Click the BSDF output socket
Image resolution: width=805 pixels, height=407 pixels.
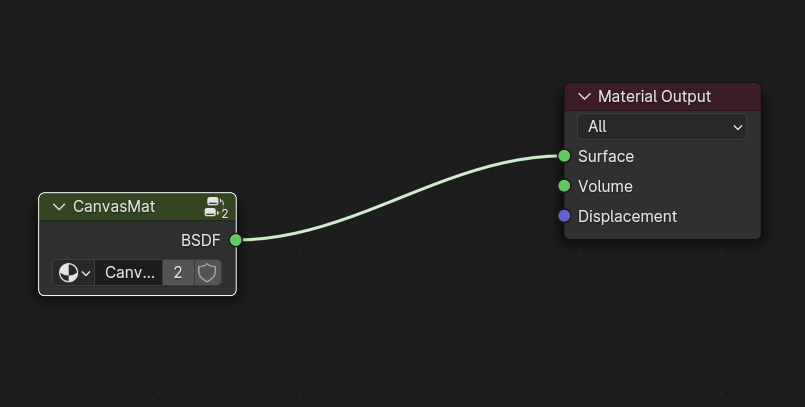236,240
